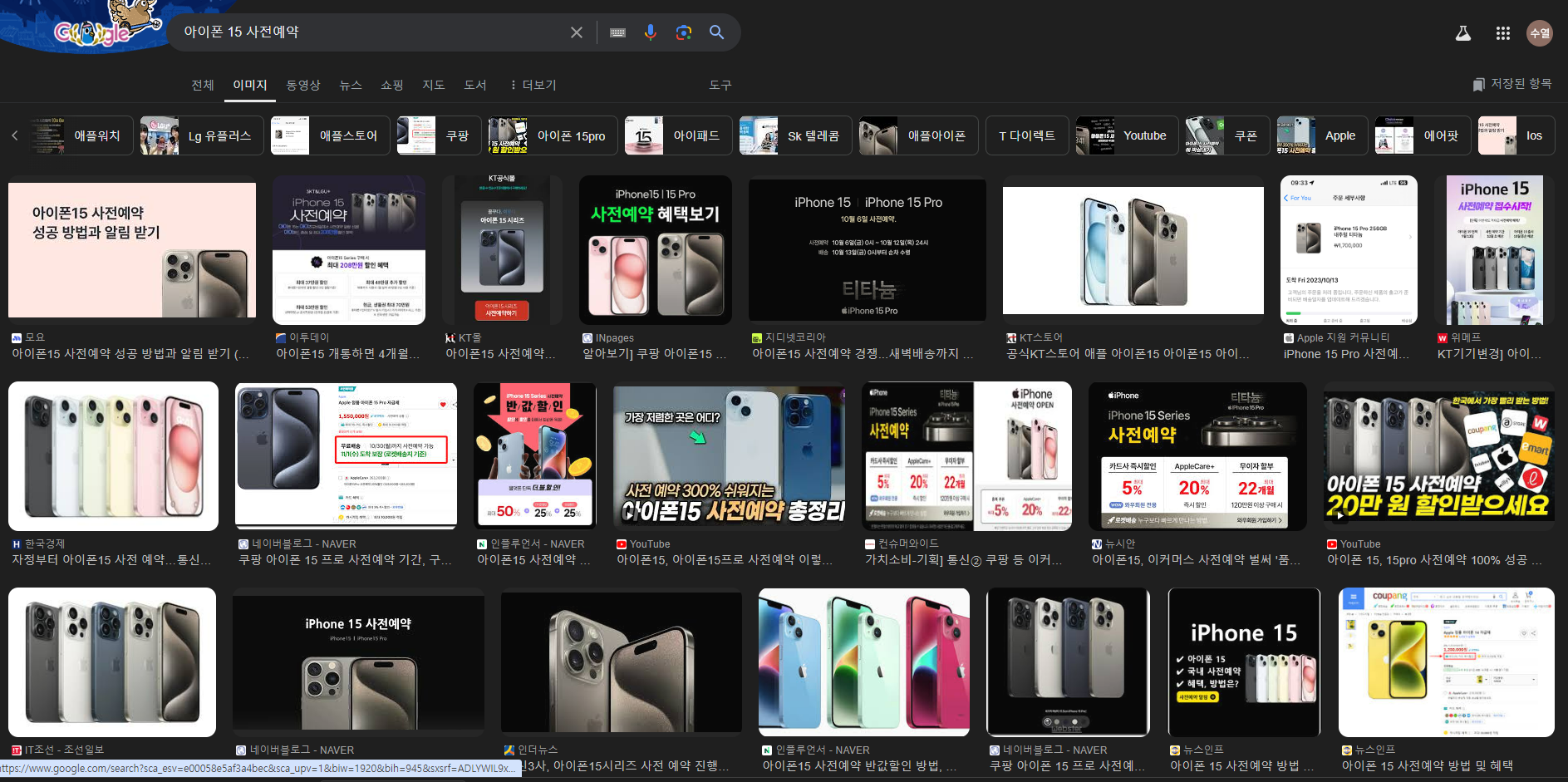1568x782 pixels.
Task: Filter by the 애플스토어 chip
Action: [330, 135]
